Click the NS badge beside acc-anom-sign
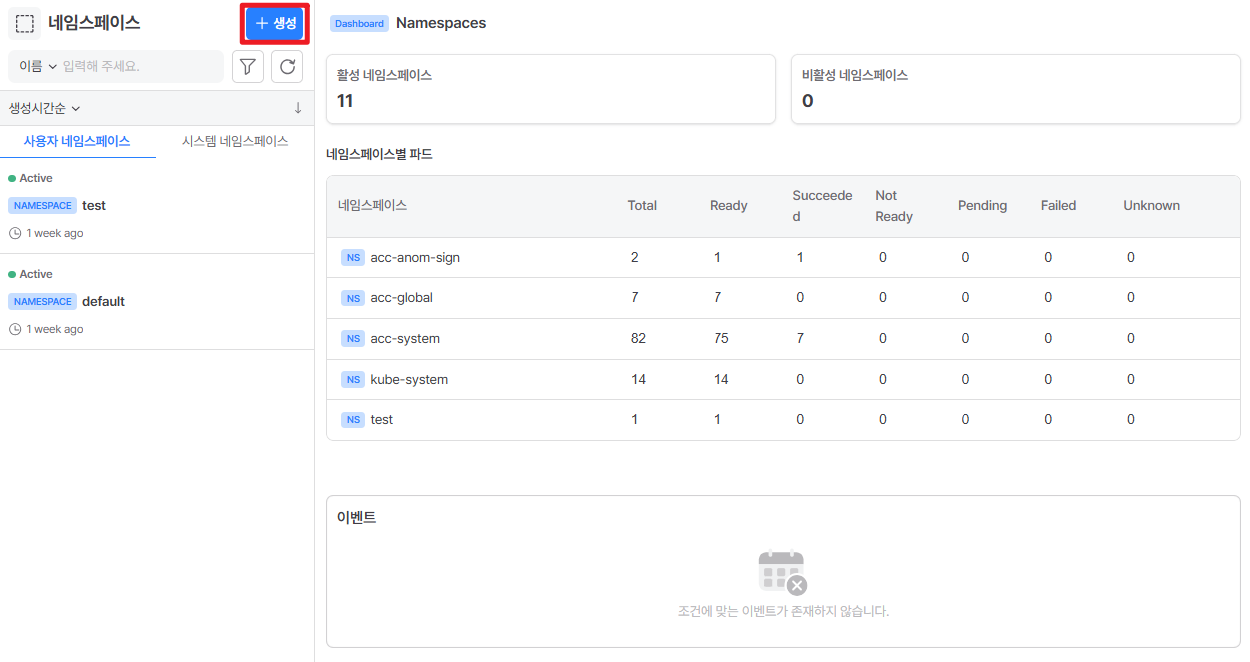 pos(353,258)
